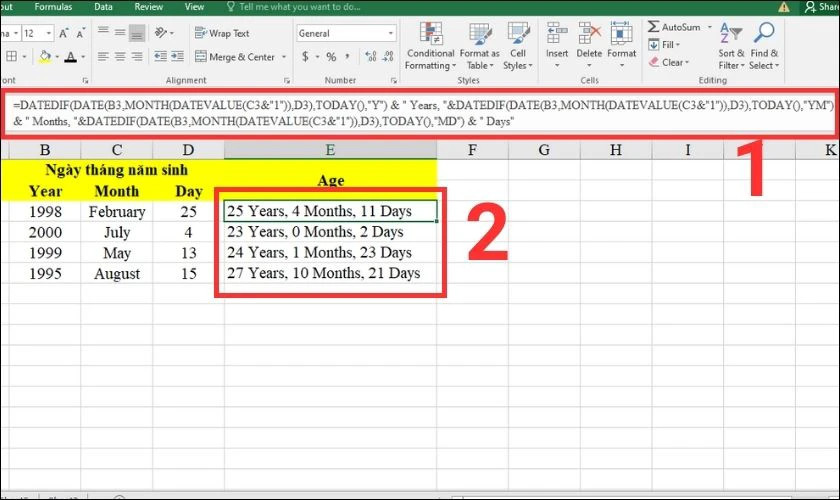Select column B header
840x500 pixels.
pos(45,150)
